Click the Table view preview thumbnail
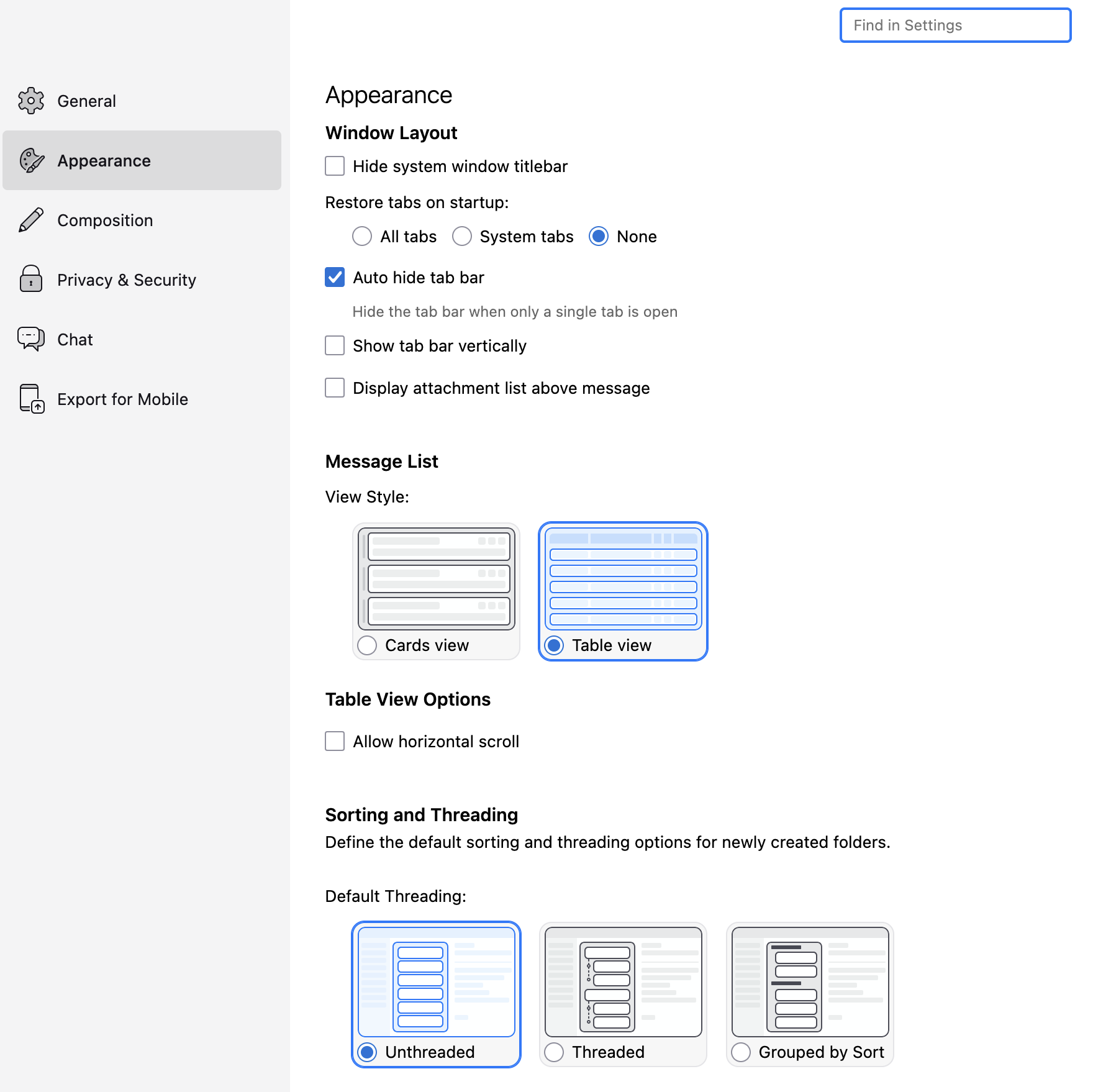The height and width of the screenshot is (1092, 1093). [x=624, y=579]
